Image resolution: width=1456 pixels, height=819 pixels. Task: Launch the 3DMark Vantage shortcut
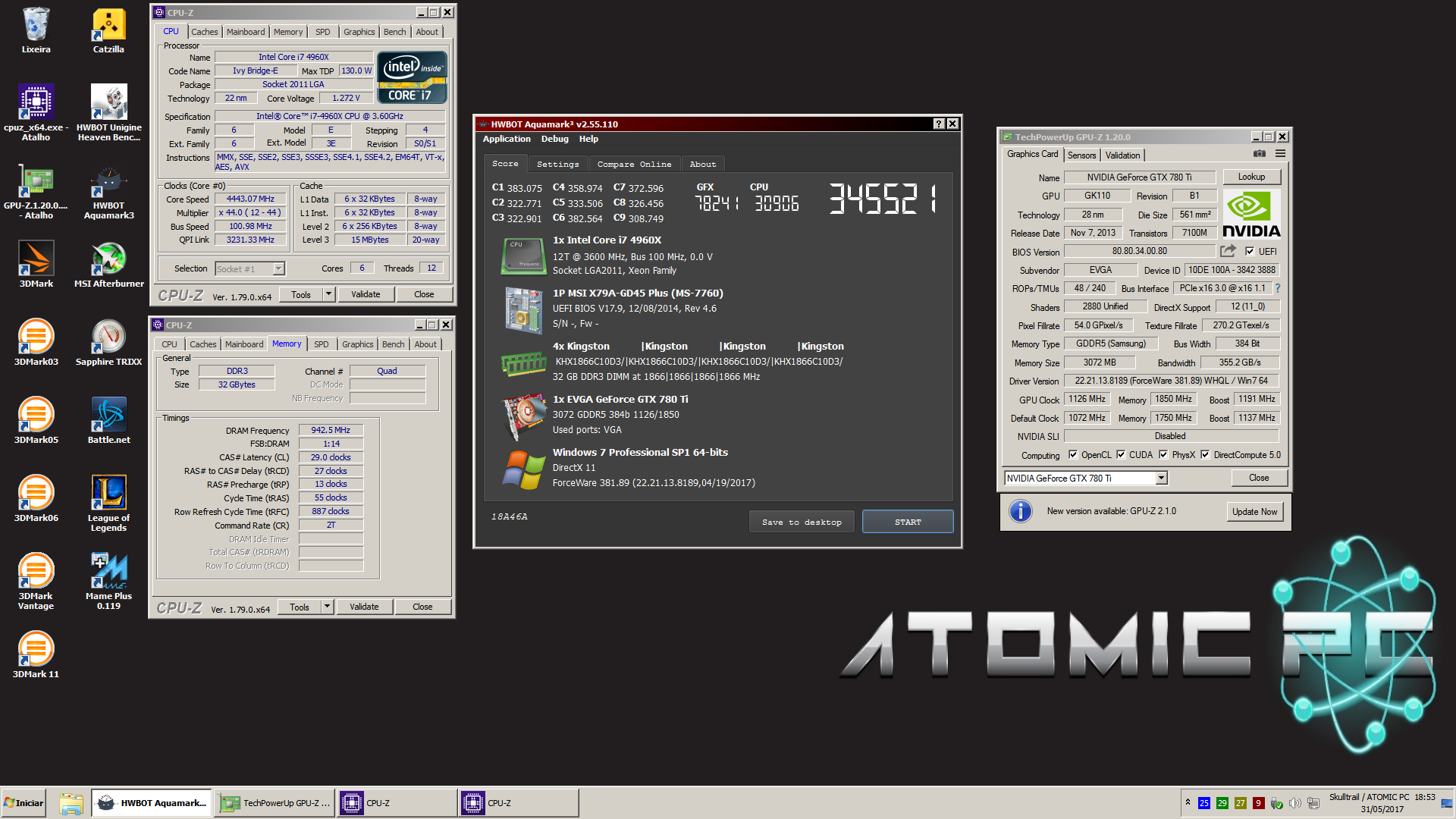(x=36, y=581)
